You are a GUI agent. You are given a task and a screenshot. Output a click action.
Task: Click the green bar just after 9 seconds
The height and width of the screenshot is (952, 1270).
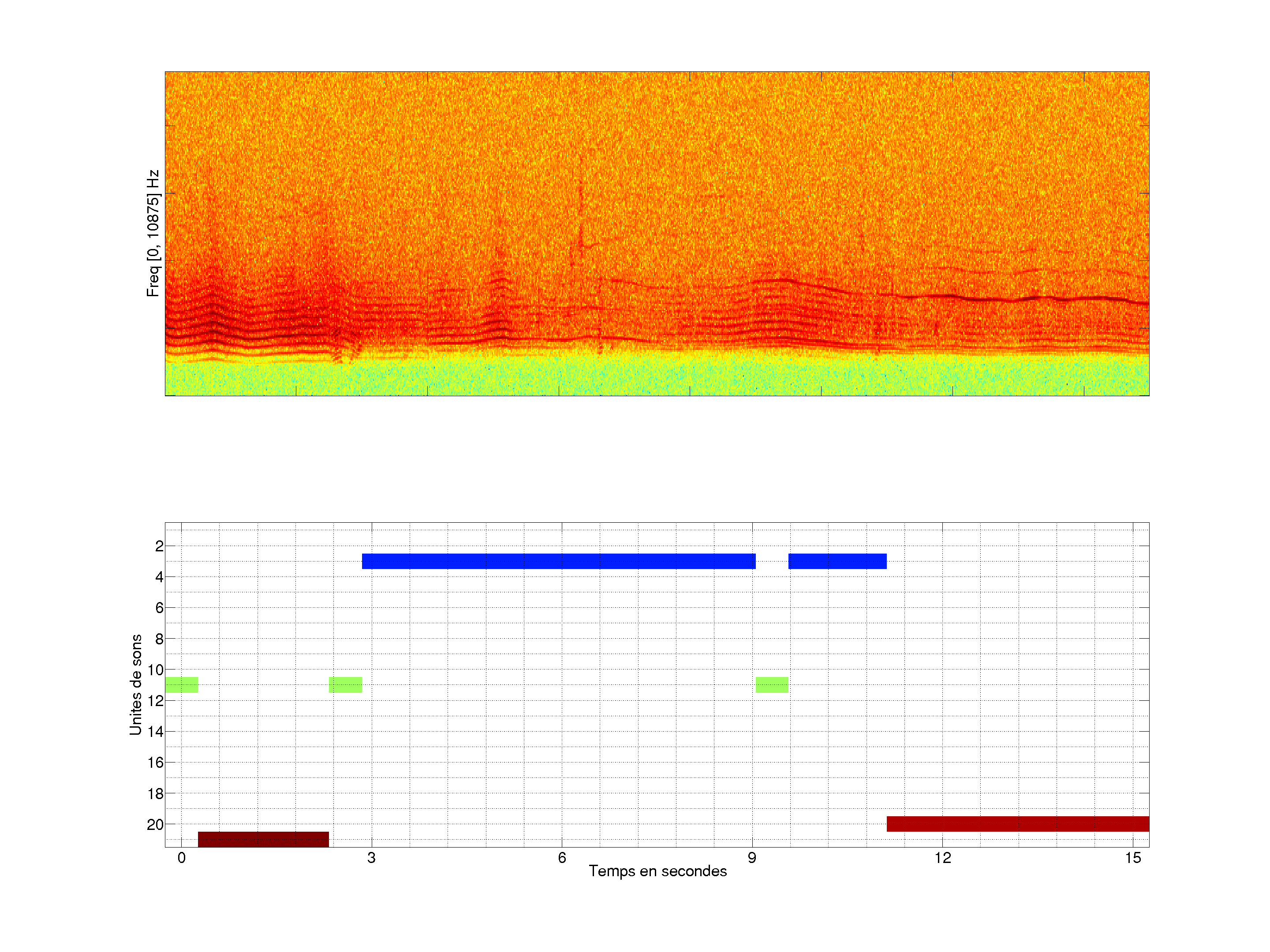click(772, 684)
